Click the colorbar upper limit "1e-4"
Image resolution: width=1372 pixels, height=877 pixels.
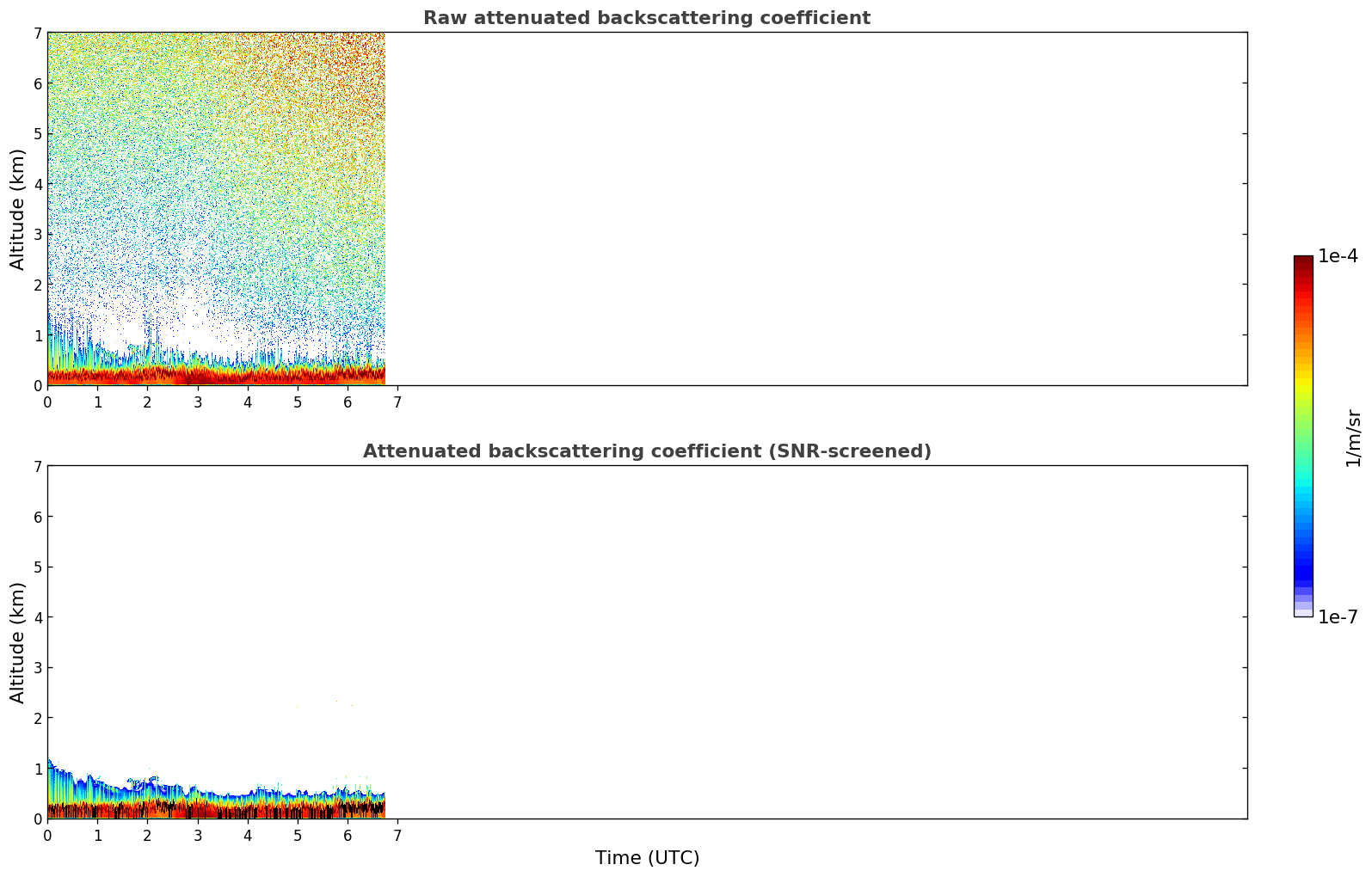tap(1338, 256)
